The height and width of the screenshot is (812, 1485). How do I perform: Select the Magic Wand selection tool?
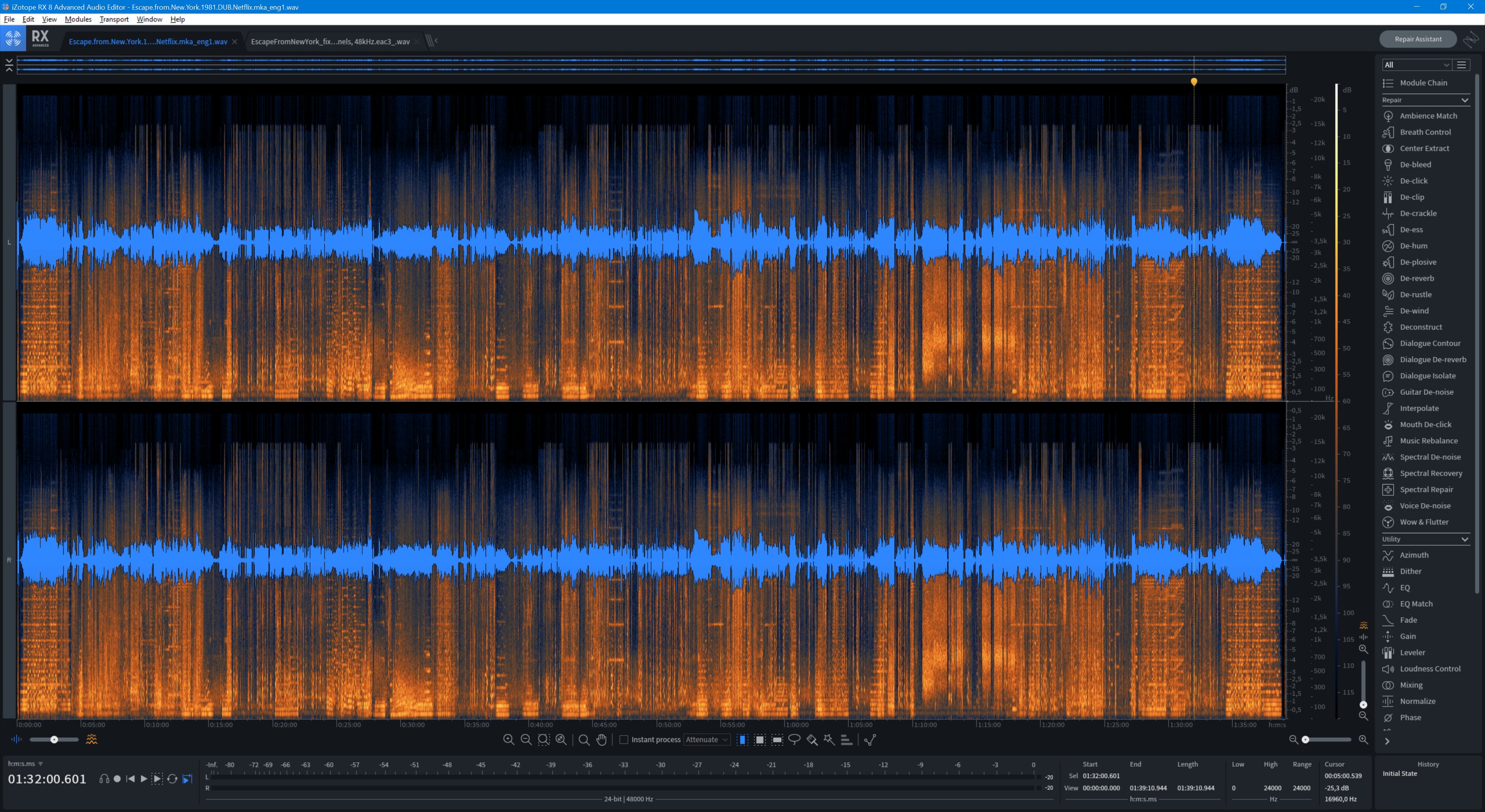(x=829, y=739)
